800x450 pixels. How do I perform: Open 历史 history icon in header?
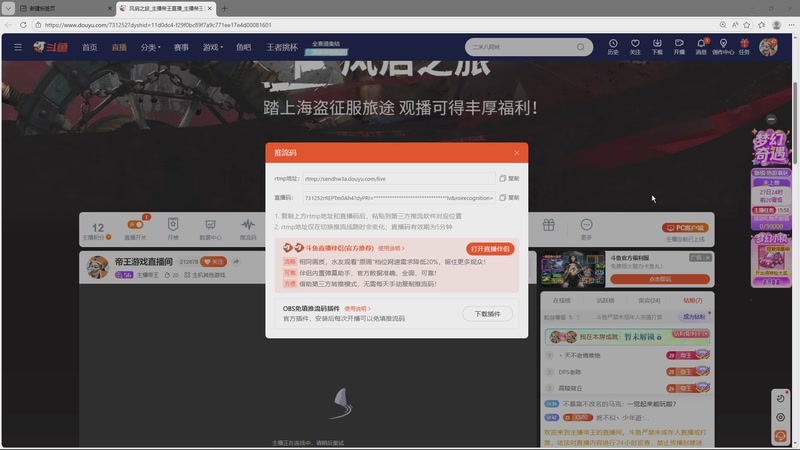613,47
